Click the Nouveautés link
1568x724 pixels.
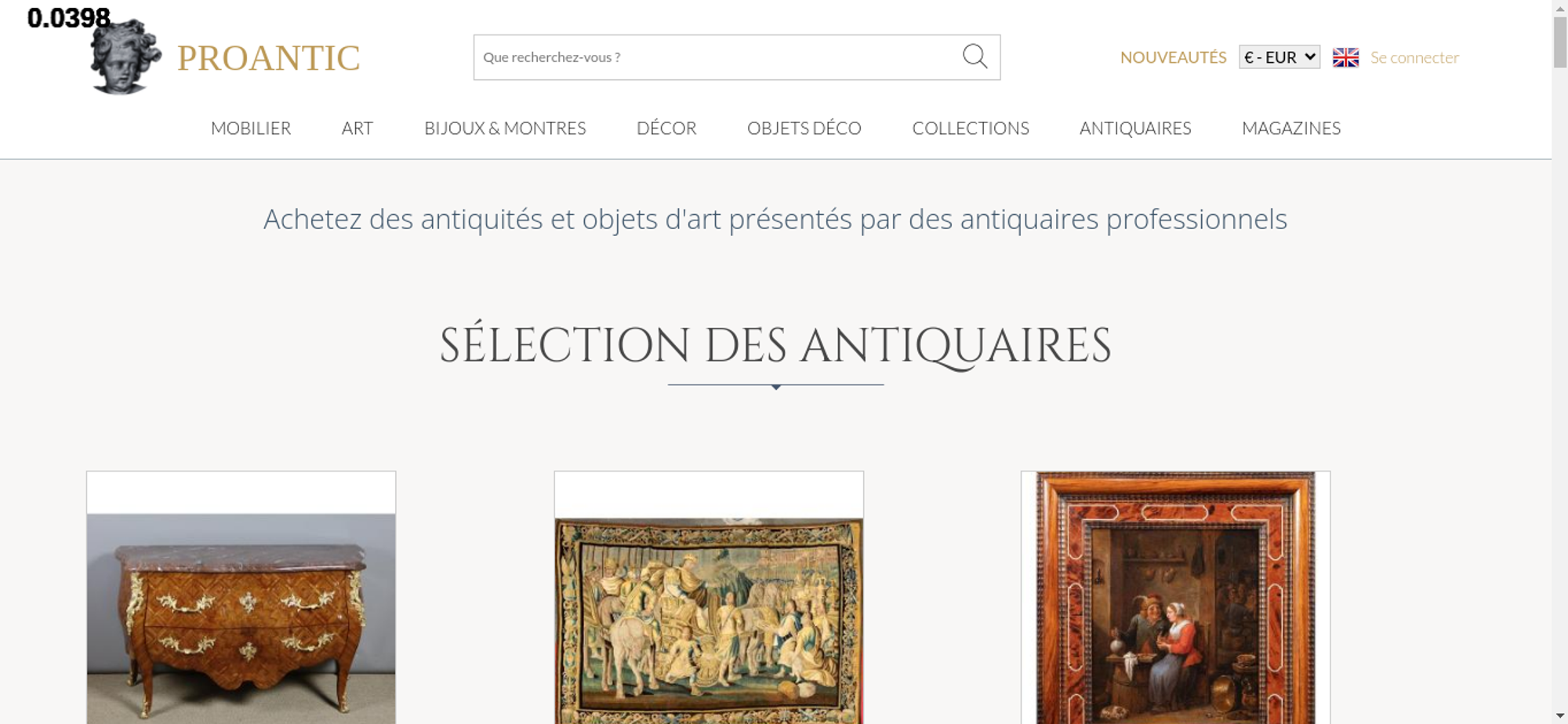[x=1173, y=57]
